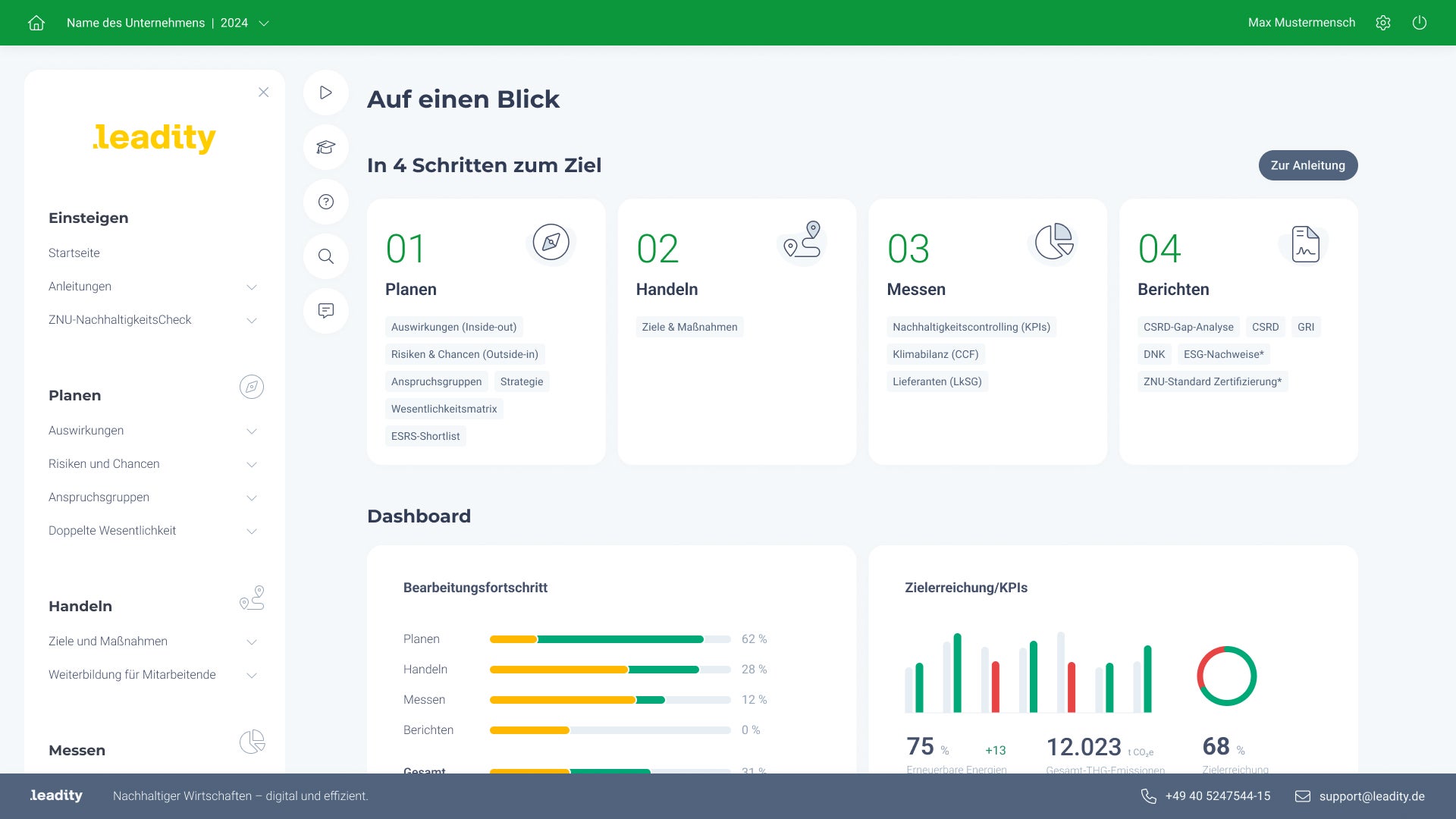Click the compass icon in Planen card

coord(551,243)
